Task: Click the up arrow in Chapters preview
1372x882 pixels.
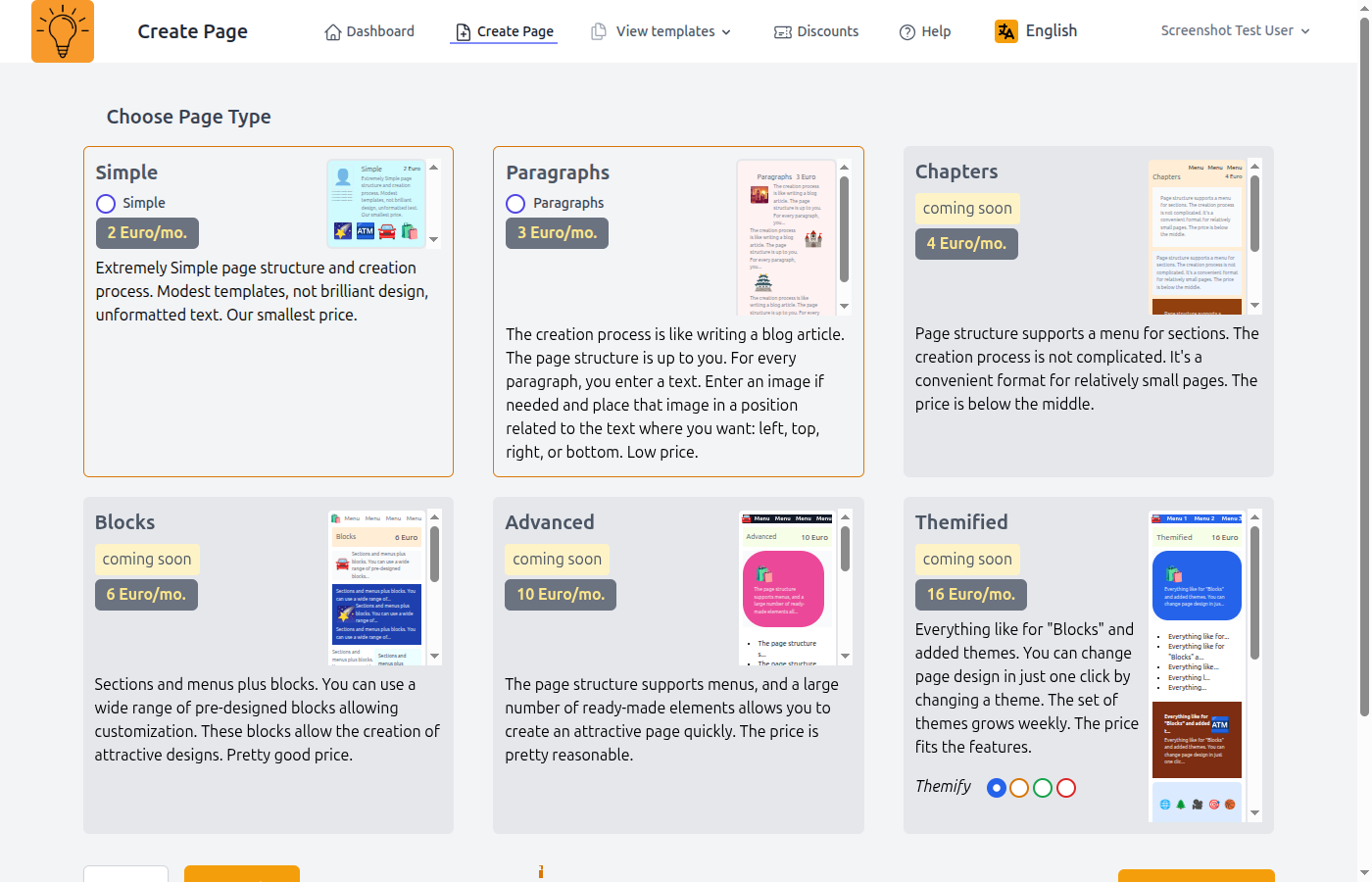Action: [1254, 167]
